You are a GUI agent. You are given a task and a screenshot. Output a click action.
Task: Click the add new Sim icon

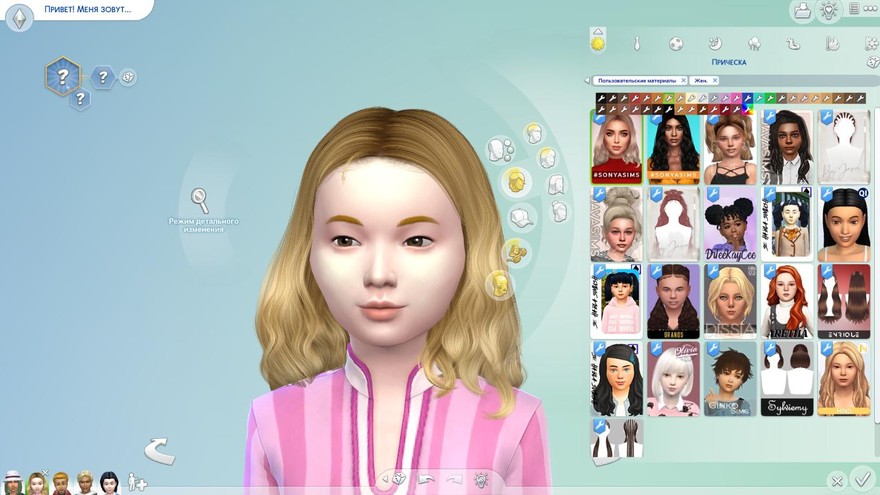point(138,483)
